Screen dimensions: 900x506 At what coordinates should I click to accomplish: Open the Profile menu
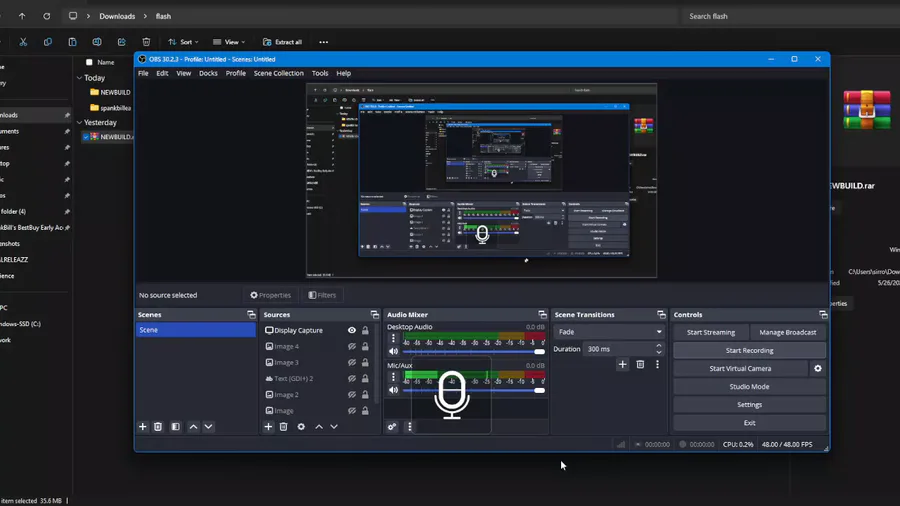coord(235,73)
